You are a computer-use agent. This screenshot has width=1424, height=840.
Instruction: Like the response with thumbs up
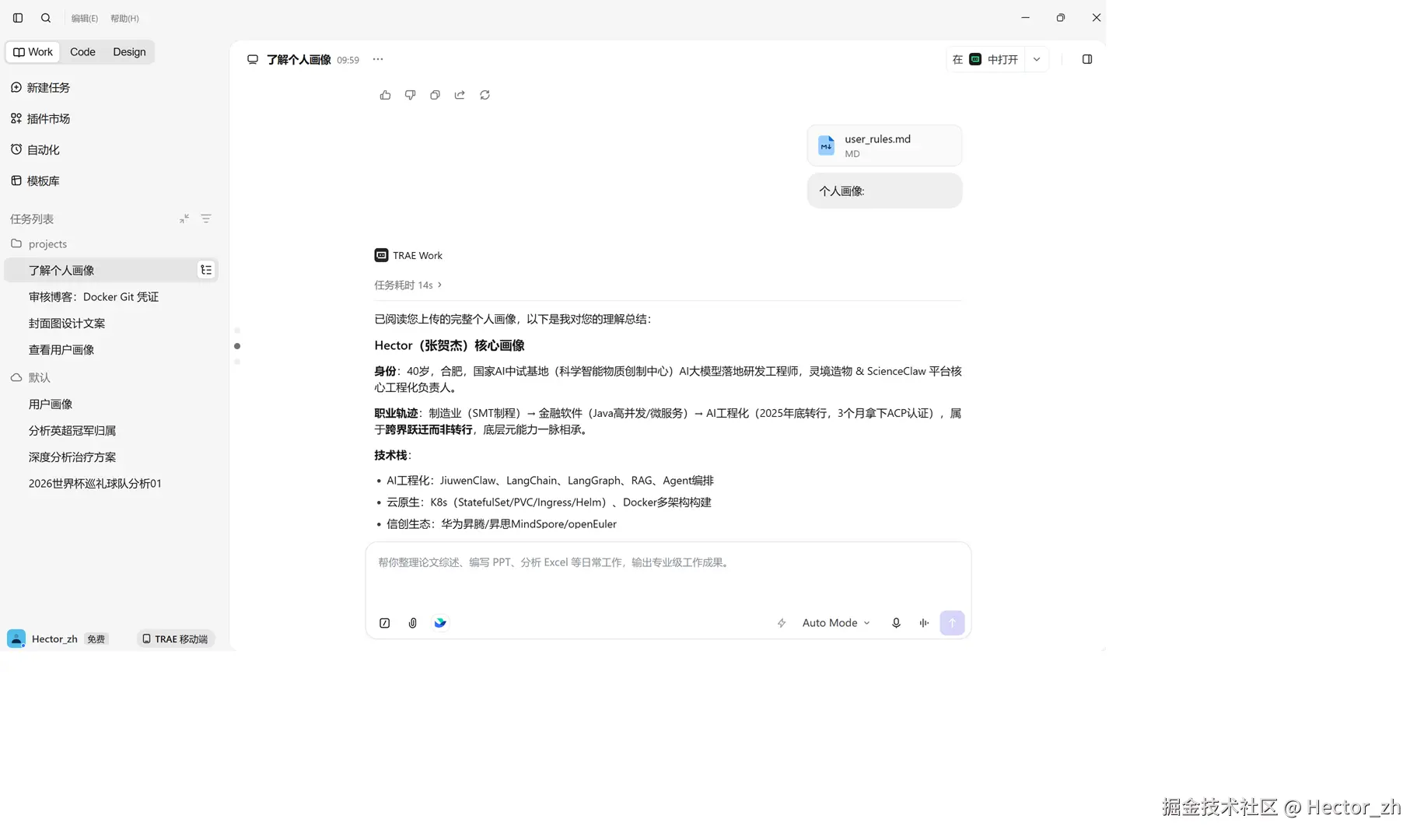(385, 96)
